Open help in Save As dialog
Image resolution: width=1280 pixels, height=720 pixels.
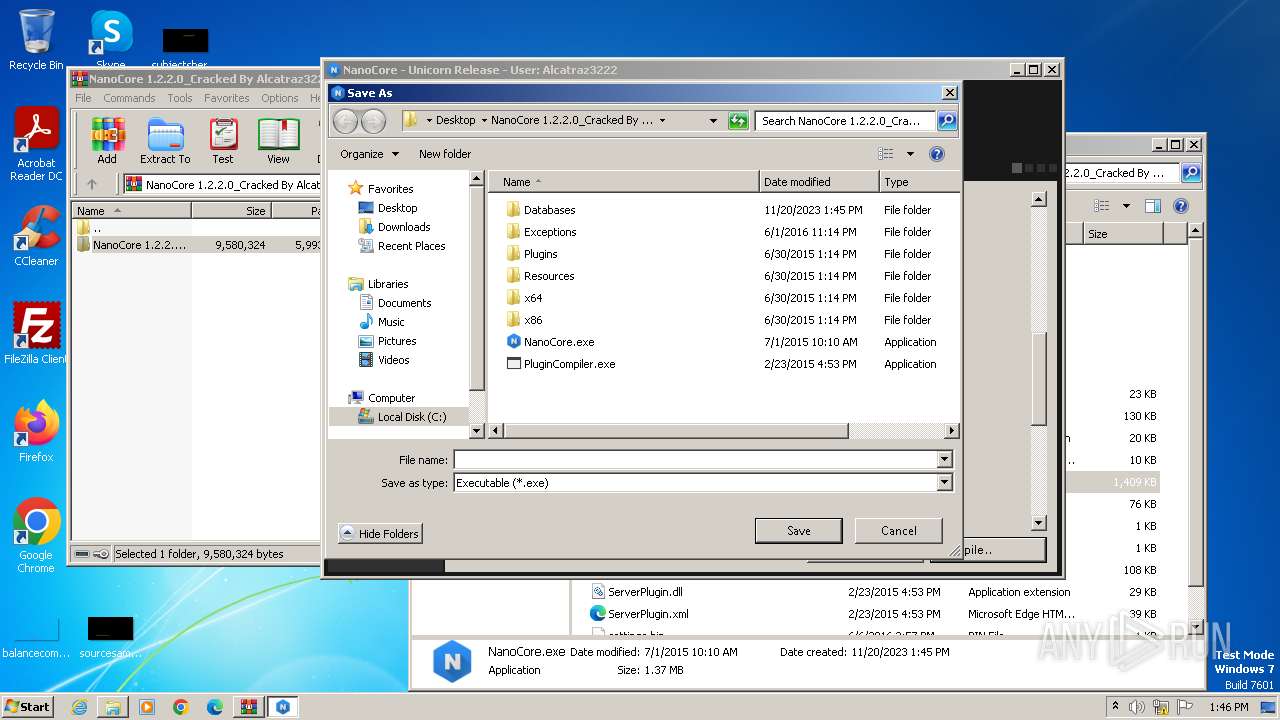point(937,154)
